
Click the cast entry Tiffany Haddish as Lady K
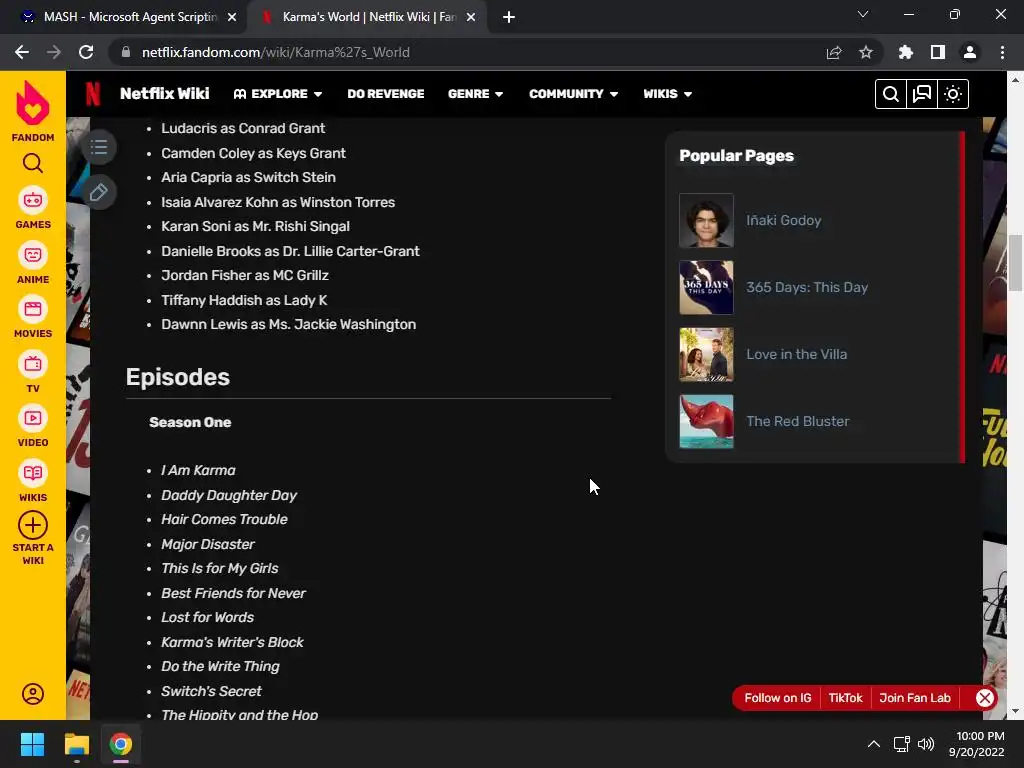(x=244, y=300)
